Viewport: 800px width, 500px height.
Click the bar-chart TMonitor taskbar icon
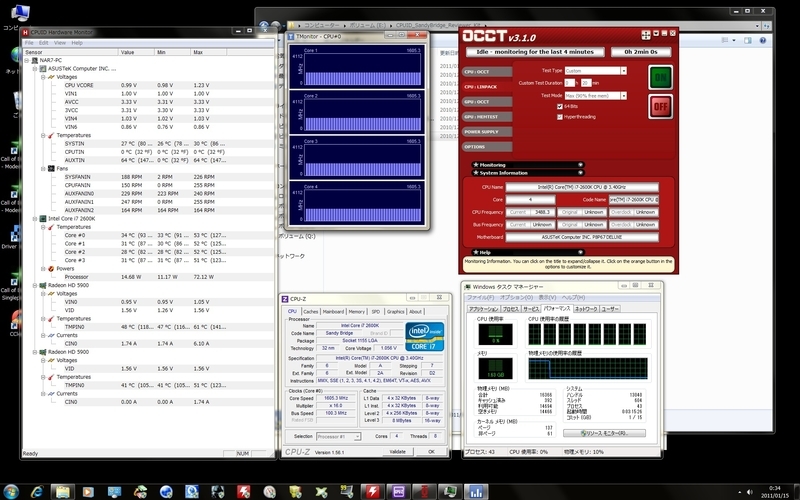tap(476, 491)
